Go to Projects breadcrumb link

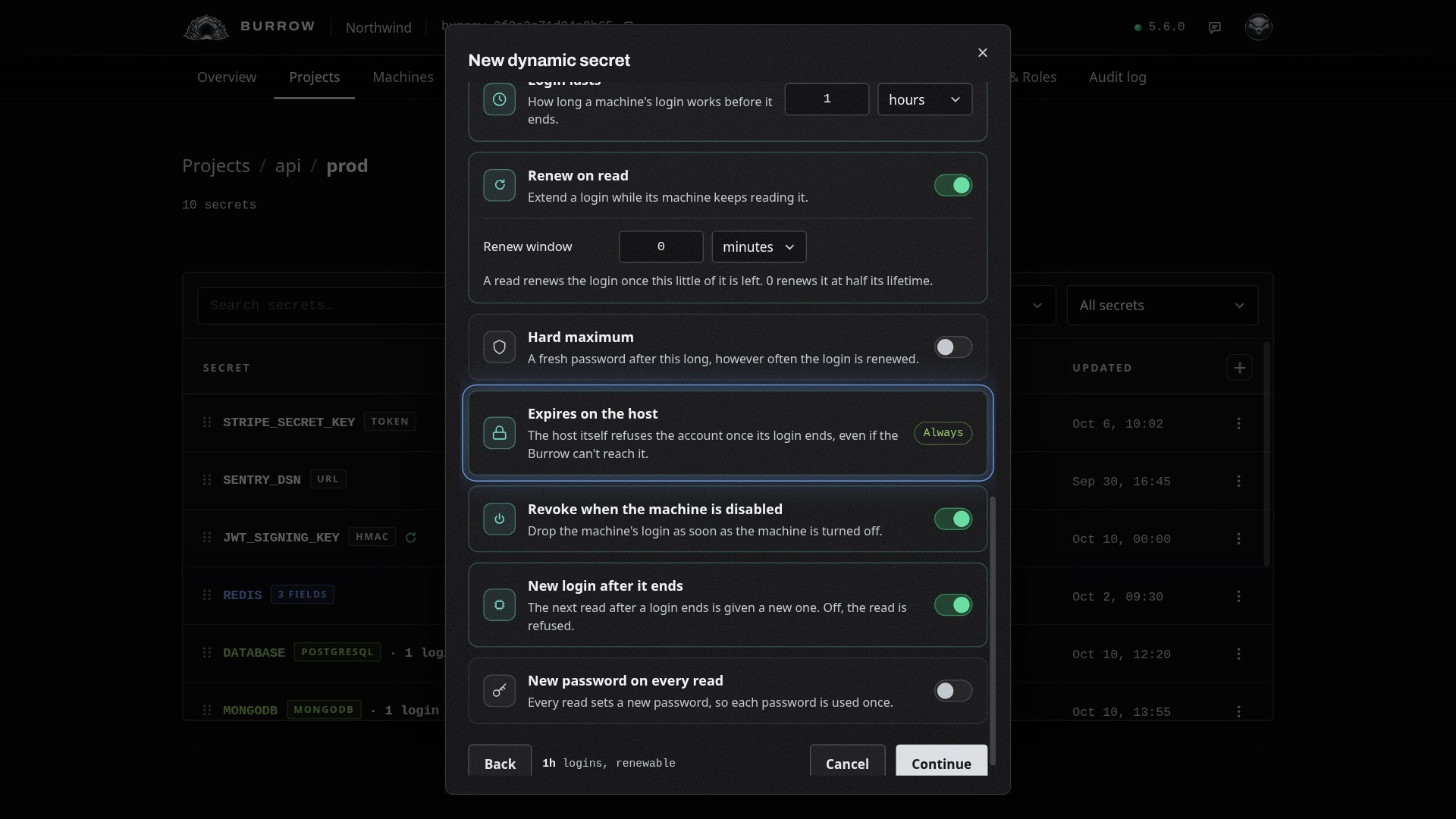click(216, 166)
